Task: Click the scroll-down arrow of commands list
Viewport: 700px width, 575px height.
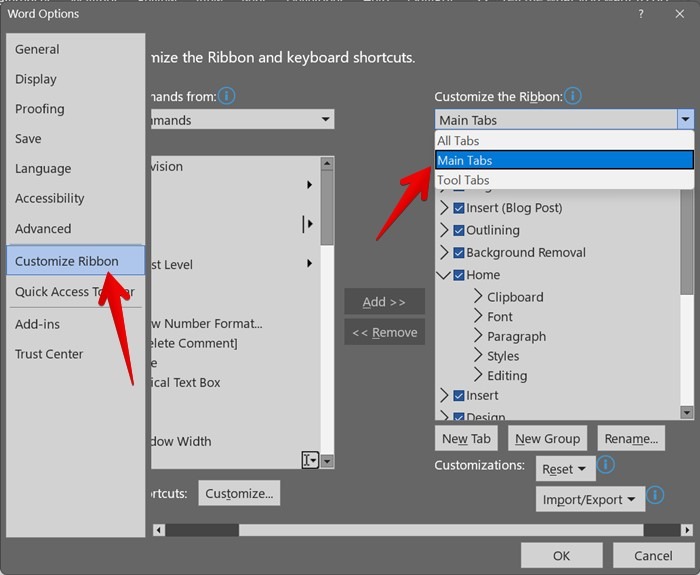Action: 327,461
